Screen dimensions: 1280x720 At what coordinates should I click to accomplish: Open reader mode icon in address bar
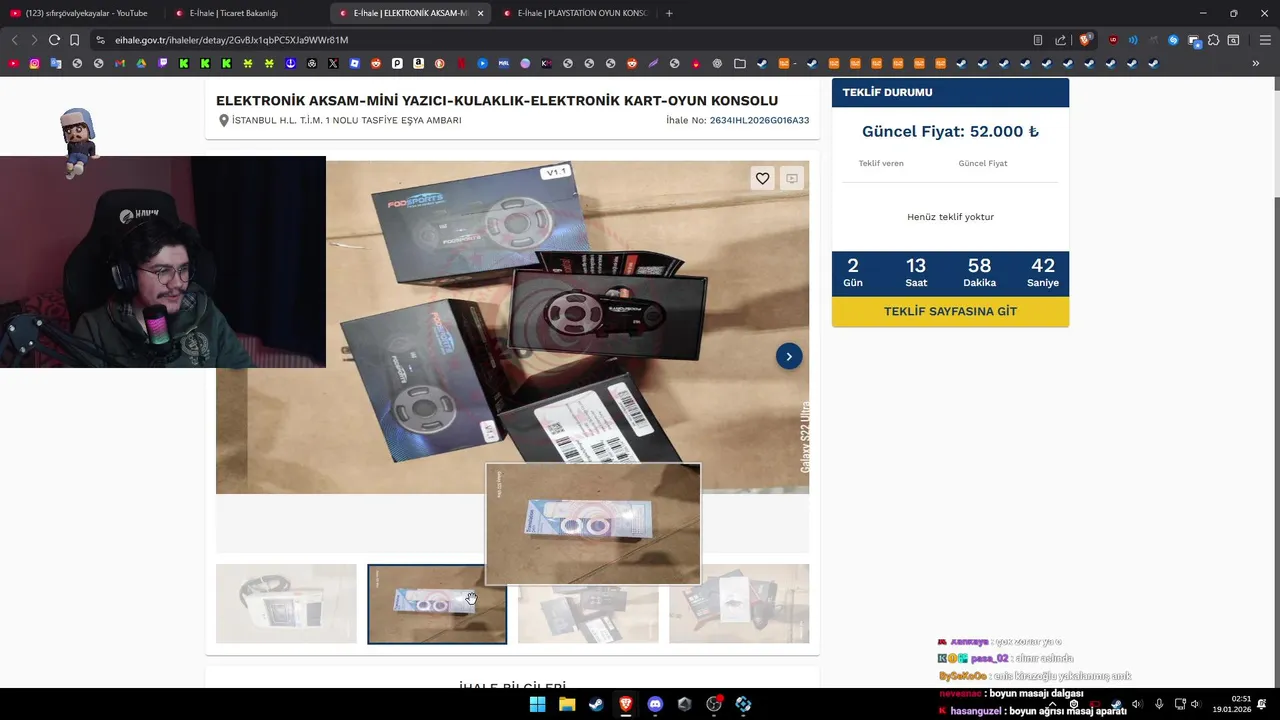1037,40
